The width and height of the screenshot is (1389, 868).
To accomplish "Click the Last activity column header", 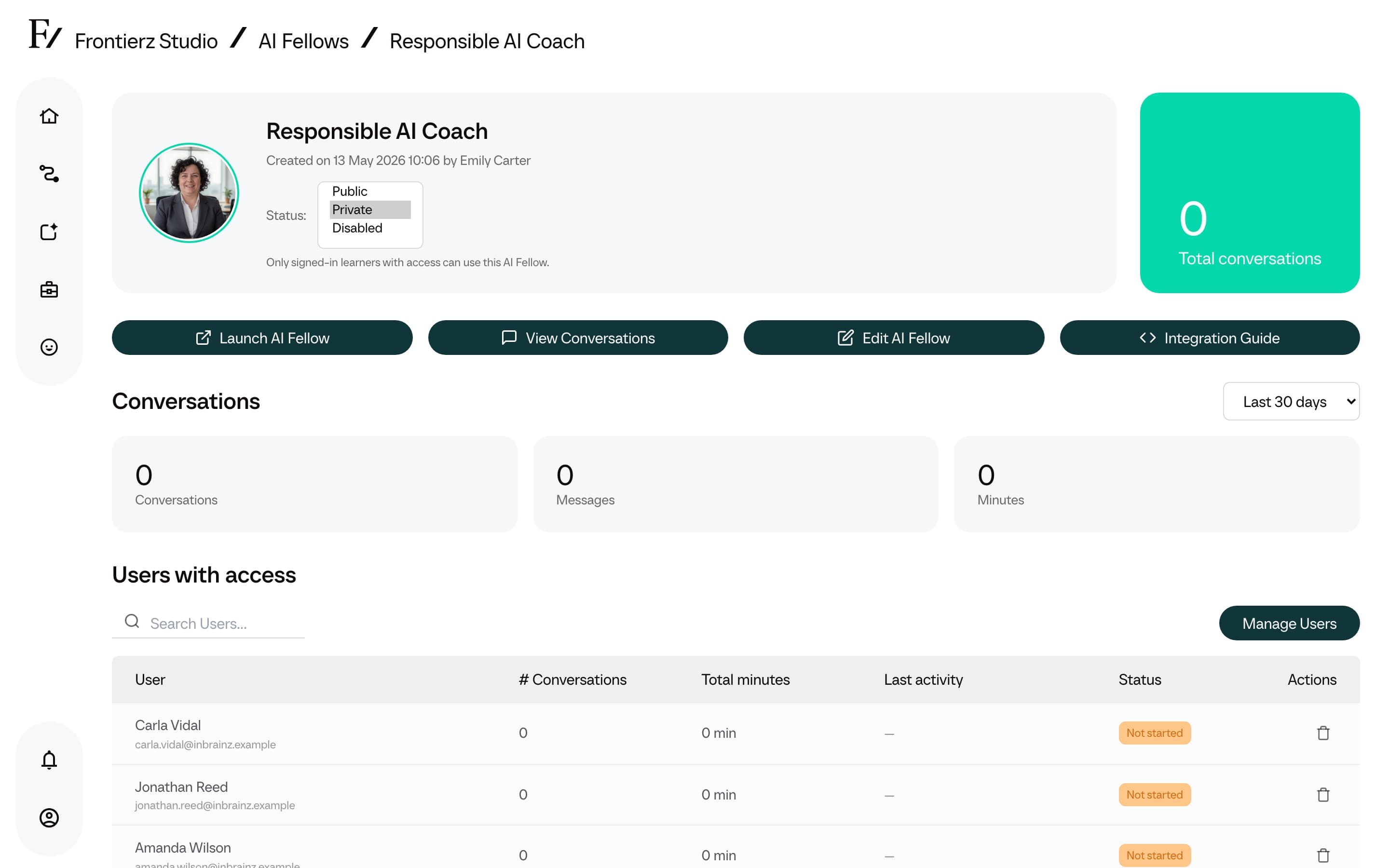I will pos(923,680).
